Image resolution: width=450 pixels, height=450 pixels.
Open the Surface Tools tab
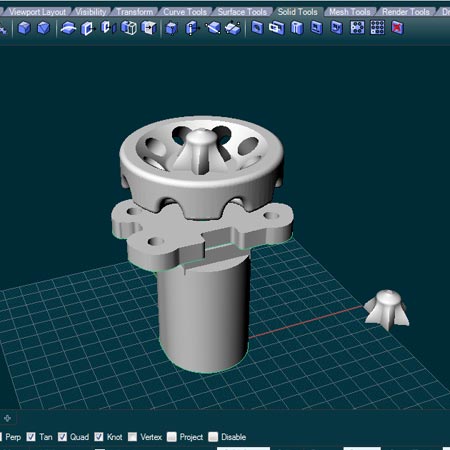click(x=242, y=12)
